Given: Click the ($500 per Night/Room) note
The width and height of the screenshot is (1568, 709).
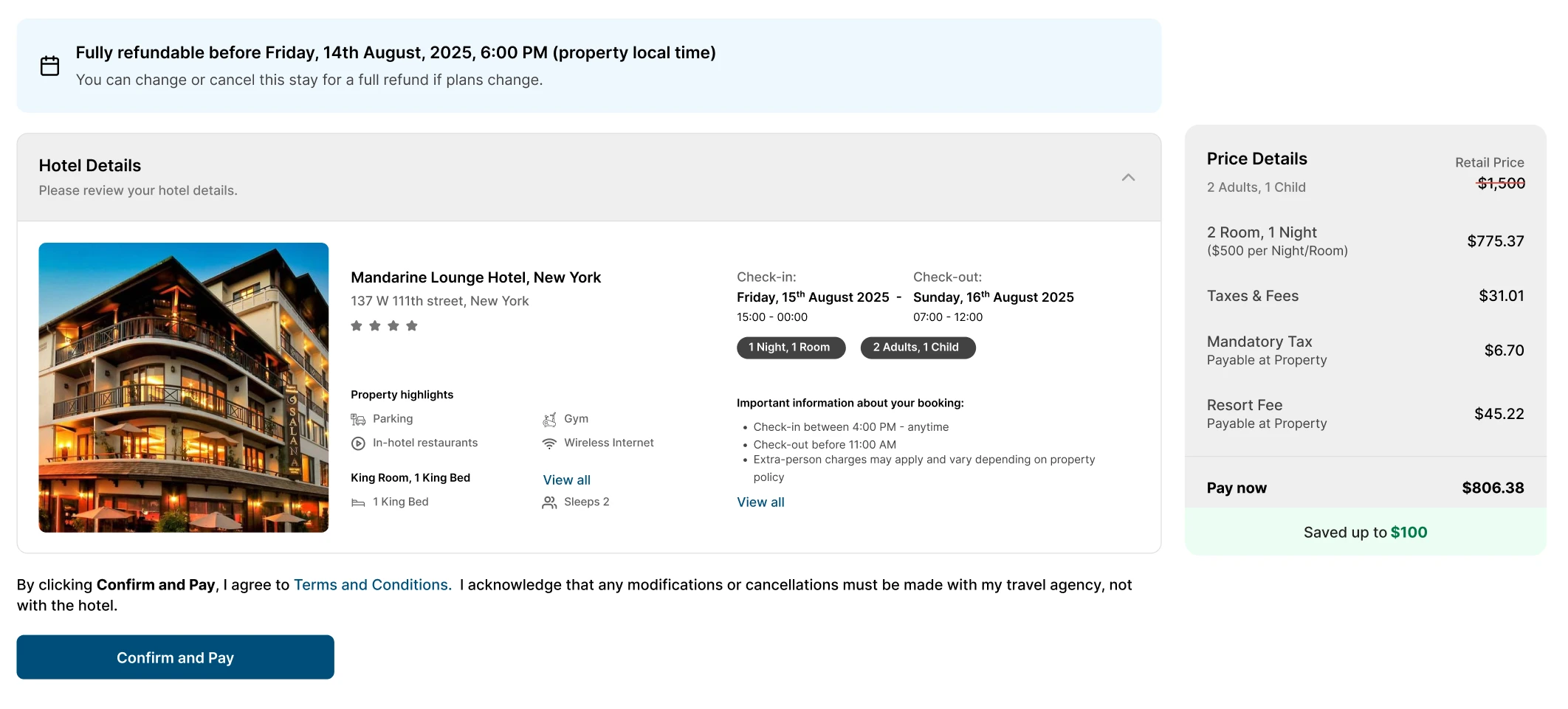Looking at the screenshot, I should 1277,251.
